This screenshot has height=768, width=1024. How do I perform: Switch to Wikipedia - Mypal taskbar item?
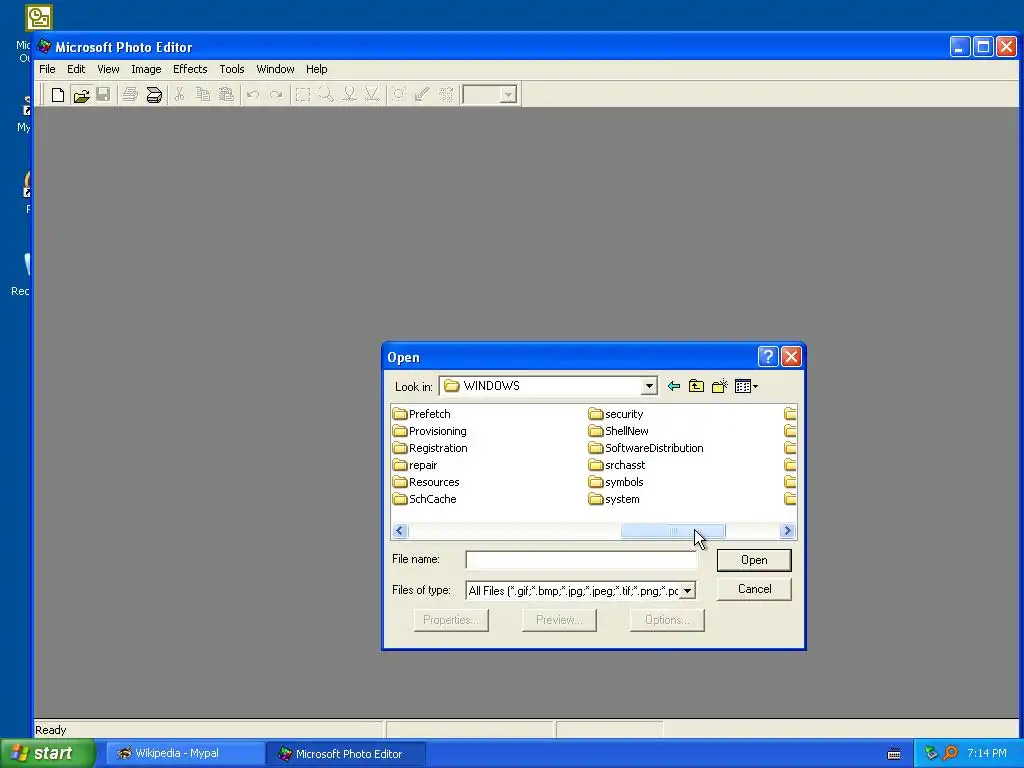[x=185, y=754]
